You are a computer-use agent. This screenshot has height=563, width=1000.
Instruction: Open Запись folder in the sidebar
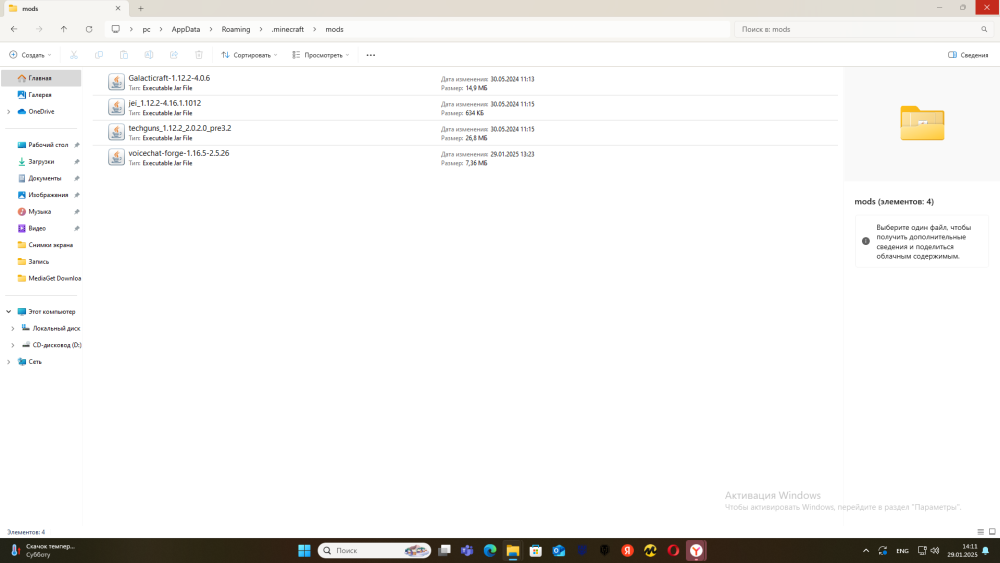click(x=42, y=261)
